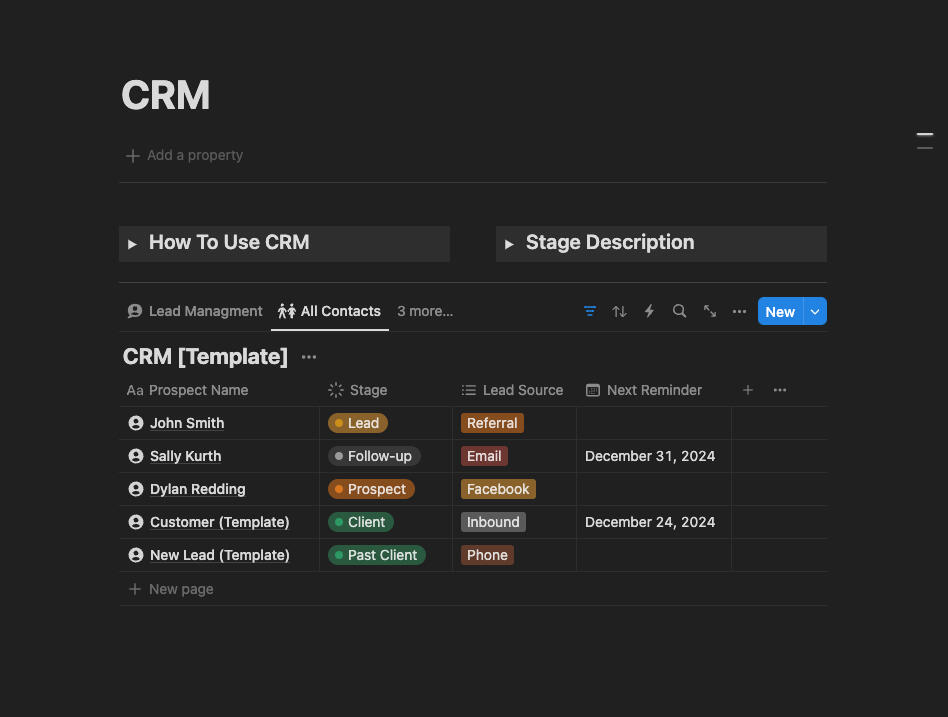948x717 pixels.
Task: Open column header three-dot properties menu
Action: 780,390
